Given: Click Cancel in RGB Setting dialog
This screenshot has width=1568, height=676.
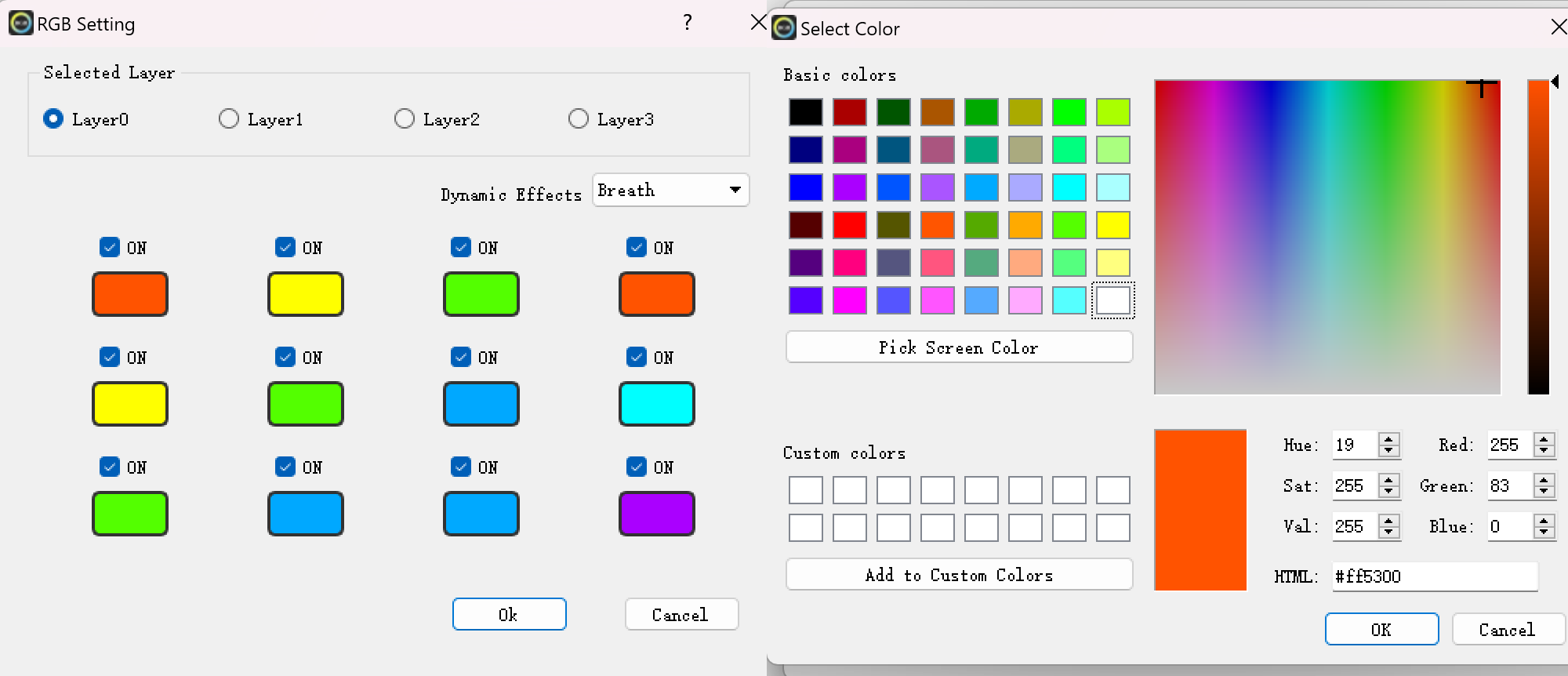Looking at the screenshot, I should click(681, 614).
